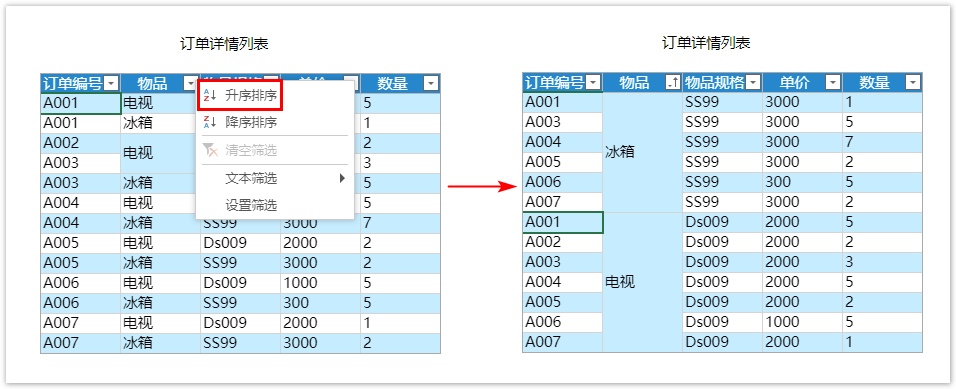The height and width of the screenshot is (389, 956).
Task: Open 单价 filter dropdown in right table
Action: point(833,82)
